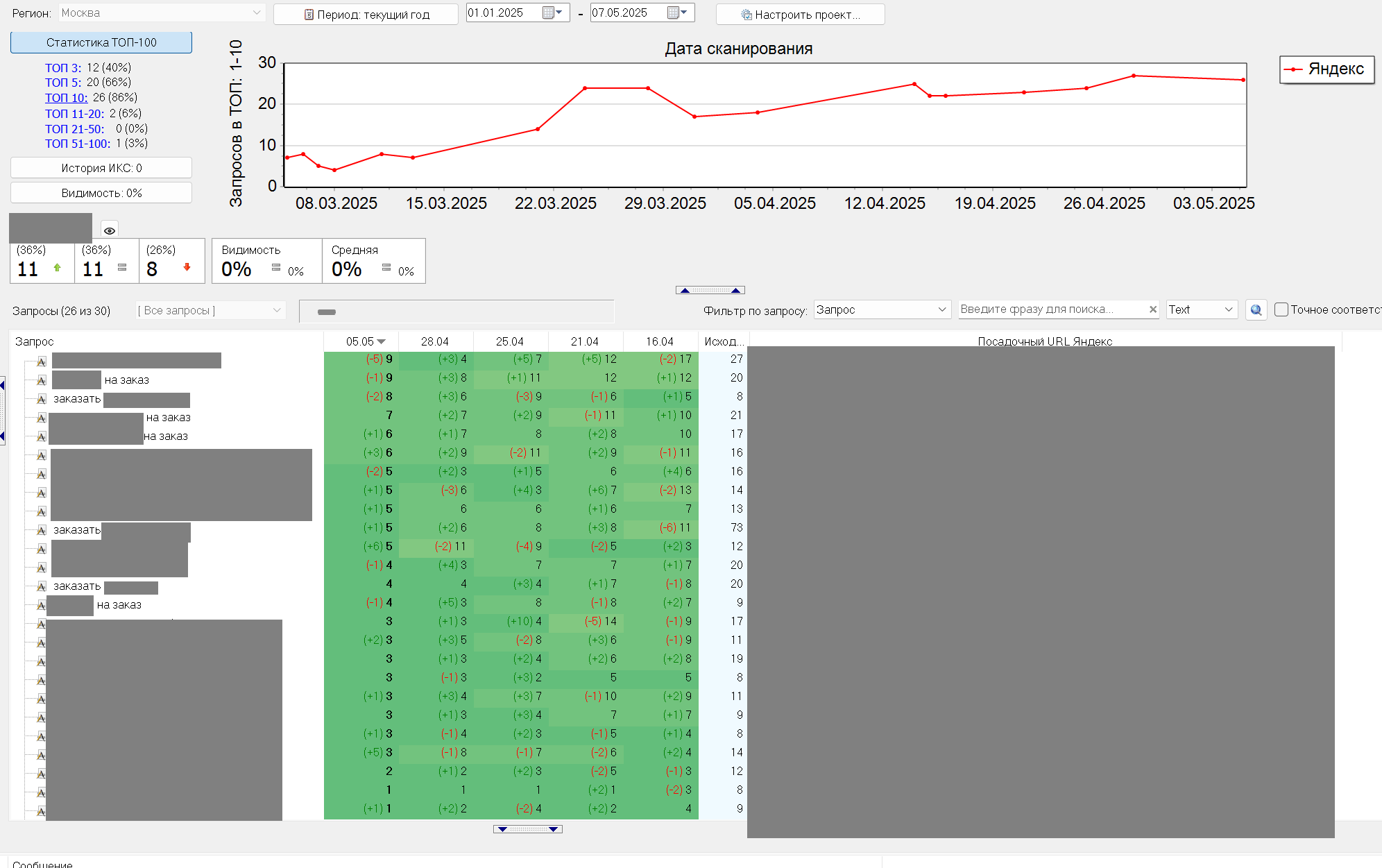Viewport: 1382px width, 868px height.
Task: Collapse the chart panel with the up-arrow splitter
Action: click(710, 290)
